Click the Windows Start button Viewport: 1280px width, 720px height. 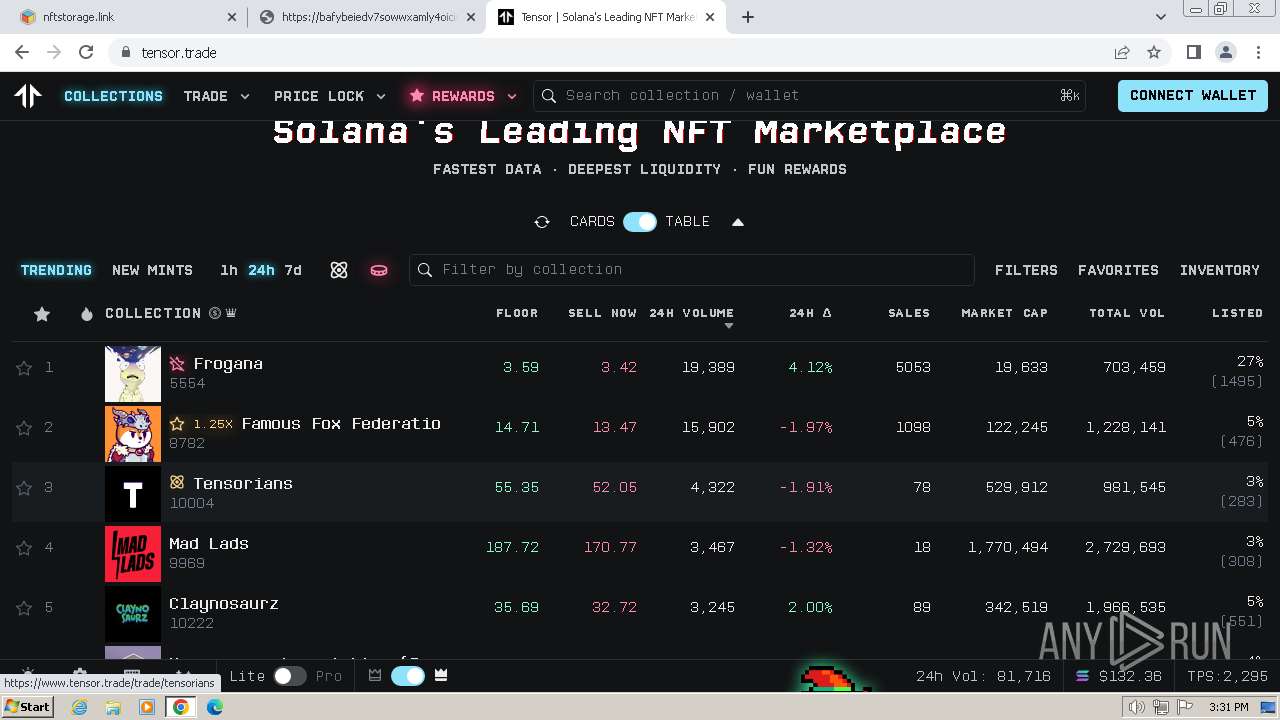click(27, 707)
